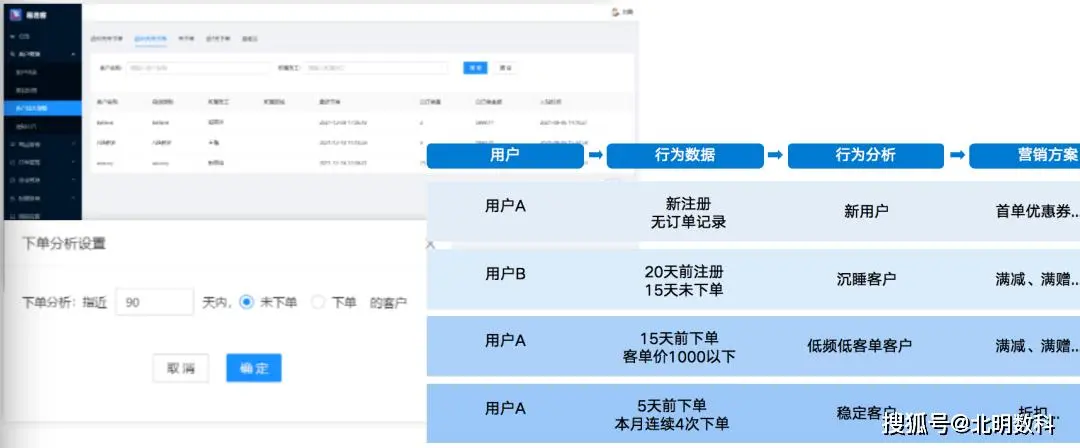This screenshot has width=1080, height=448.
Task: Click 用户A in the 新用户 row
Action: point(505,206)
